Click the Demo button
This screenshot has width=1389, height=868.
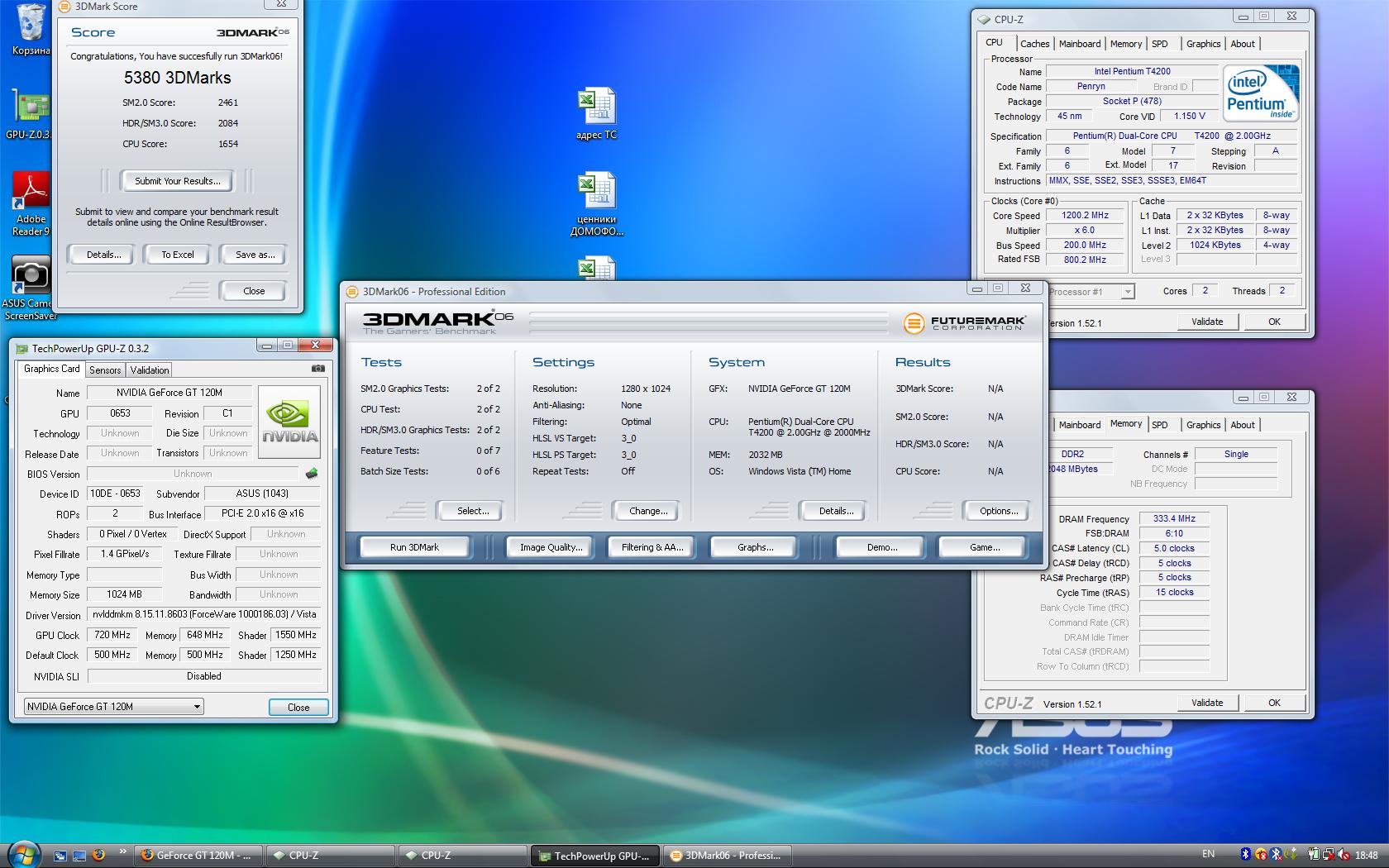pyautogui.click(x=881, y=547)
